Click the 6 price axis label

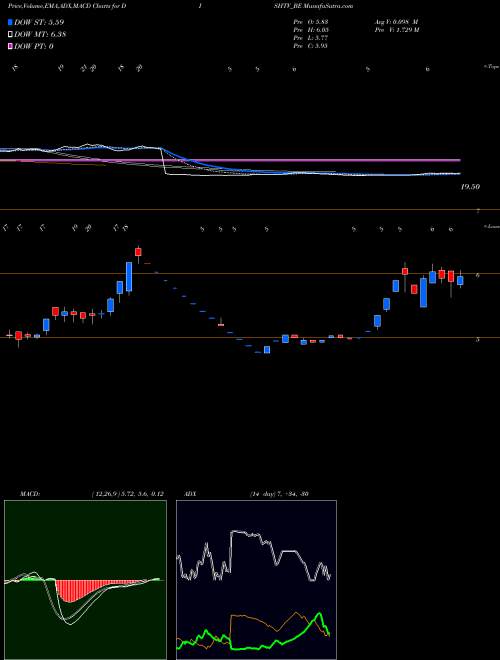478,275
